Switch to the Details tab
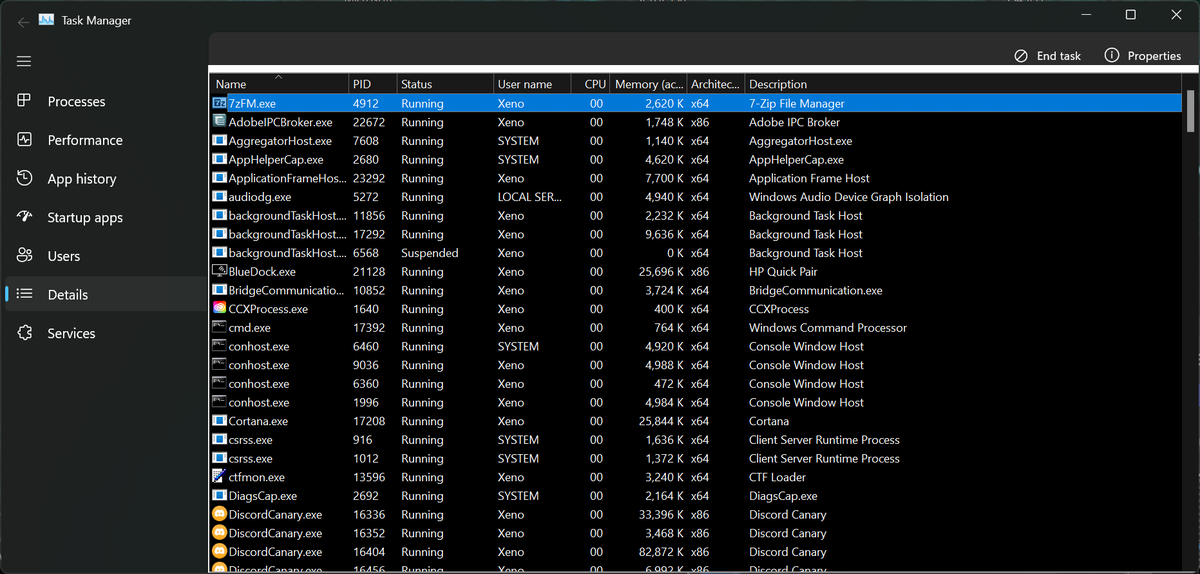Viewport: 1200px width, 574px height. [68, 295]
